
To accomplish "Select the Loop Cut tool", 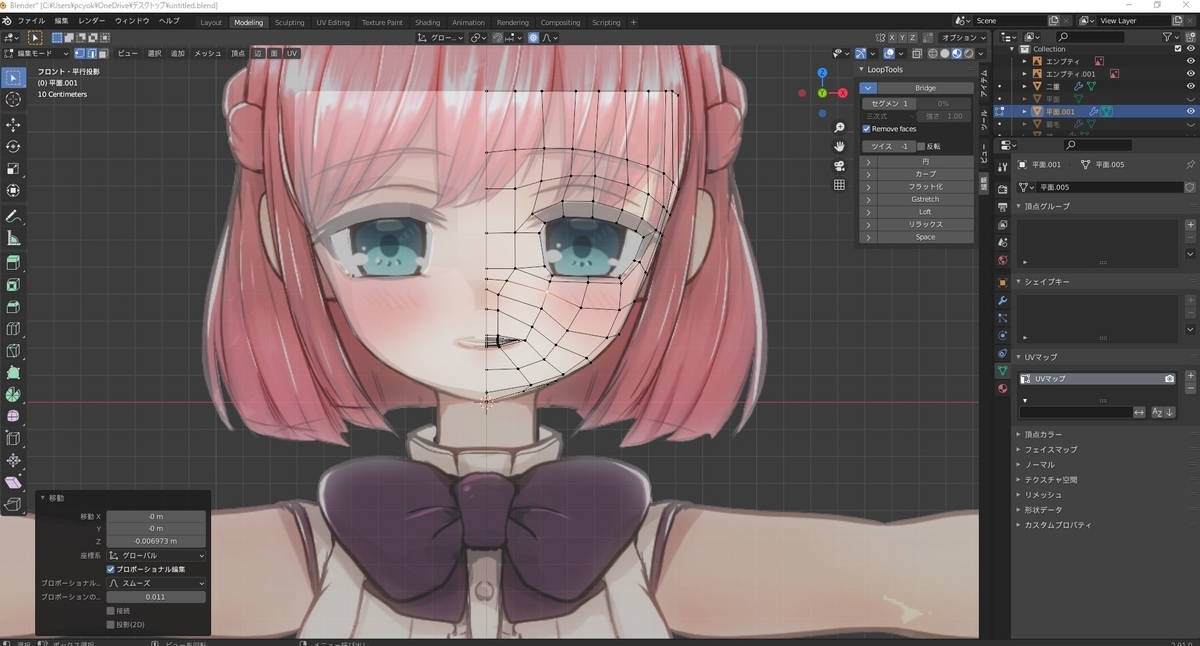I will point(13,329).
